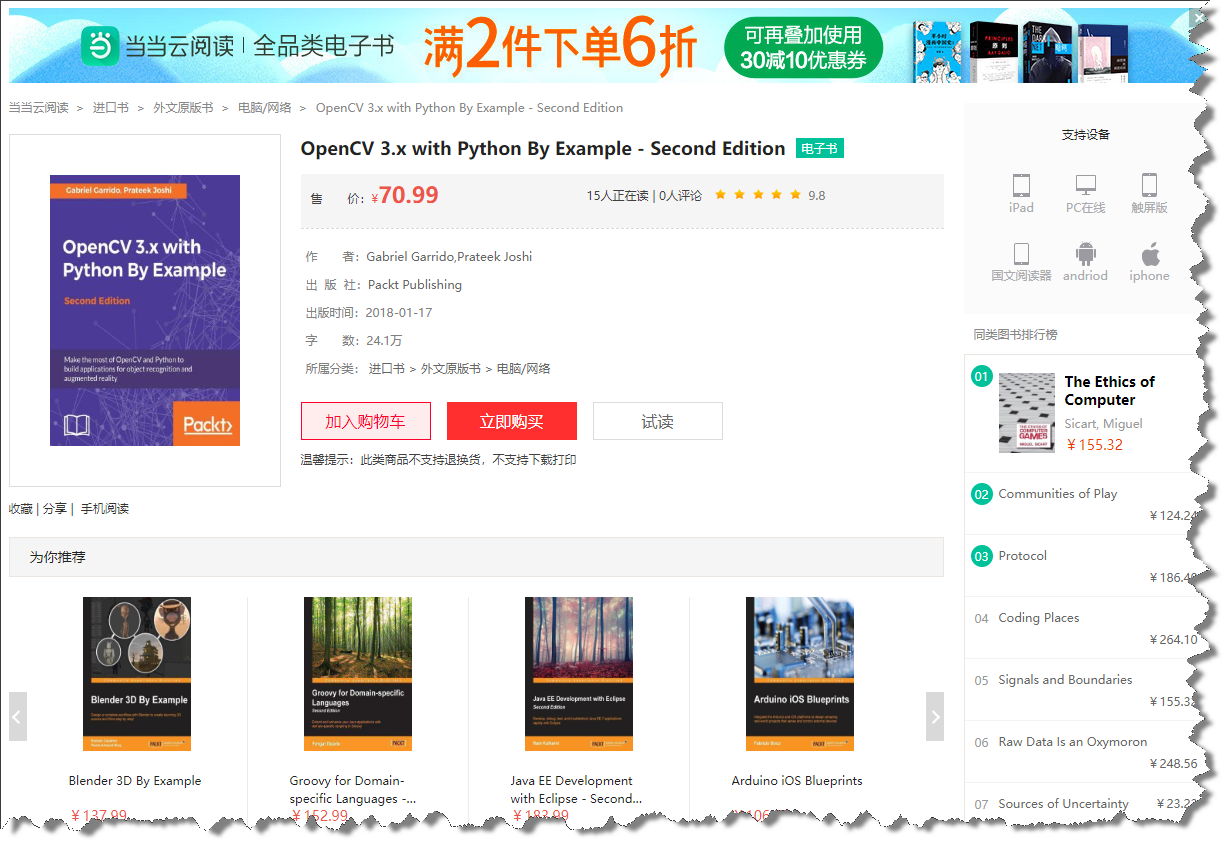Click 分享 link below cover
1223x841 pixels.
[55, 508]
